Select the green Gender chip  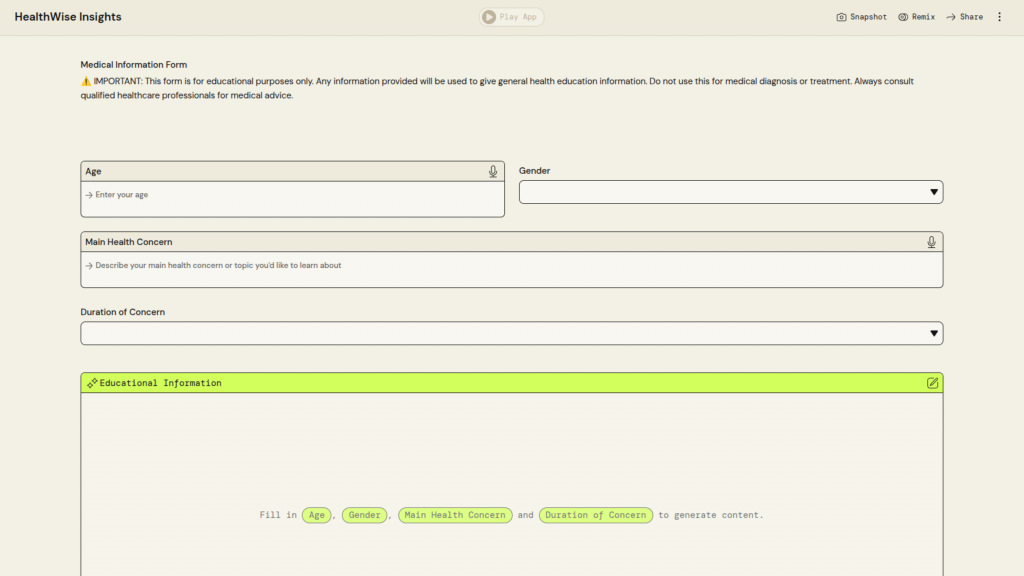pos(364,515)
